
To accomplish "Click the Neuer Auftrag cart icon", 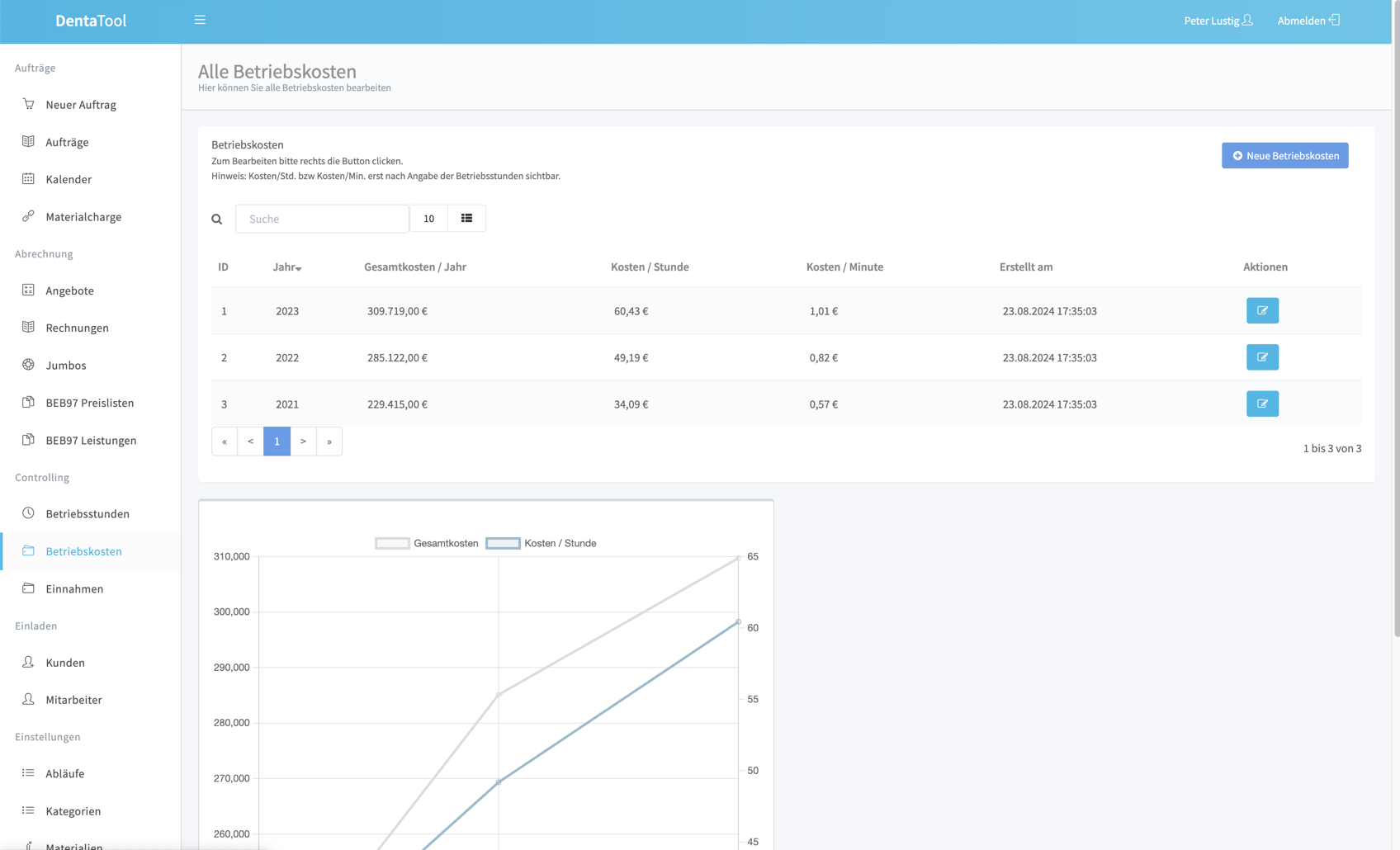I will (28, 104).
